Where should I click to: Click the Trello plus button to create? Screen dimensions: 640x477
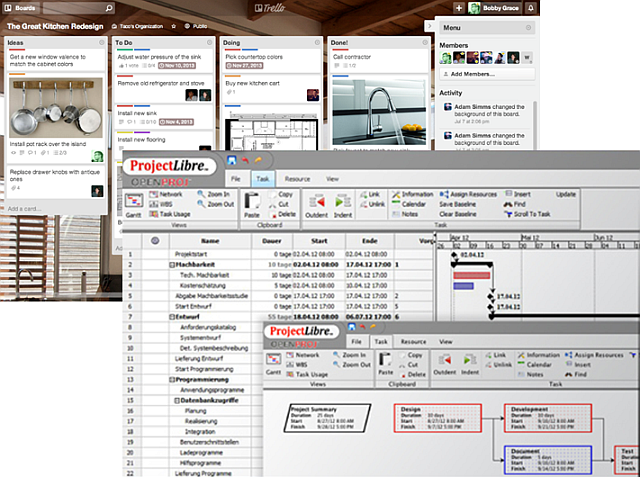458,7
